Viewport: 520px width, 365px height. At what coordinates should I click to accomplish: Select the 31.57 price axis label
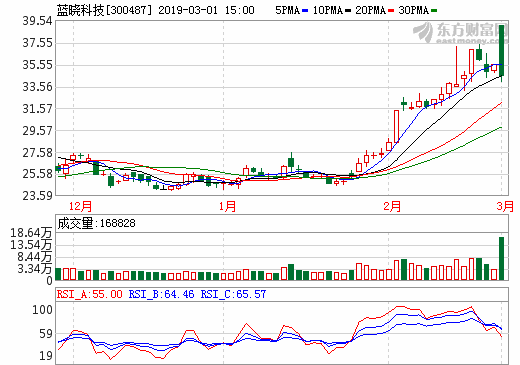coord(38,109)
